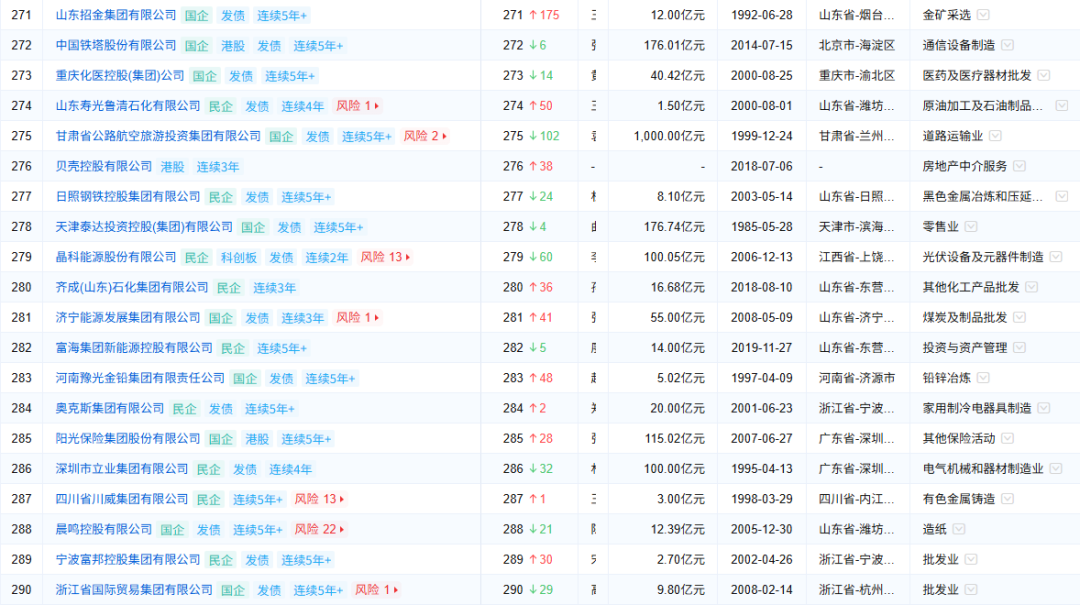Open 风险 1 tag for 山东寿光鲁清石化
1080x605 pixels.
click(357, 106)
